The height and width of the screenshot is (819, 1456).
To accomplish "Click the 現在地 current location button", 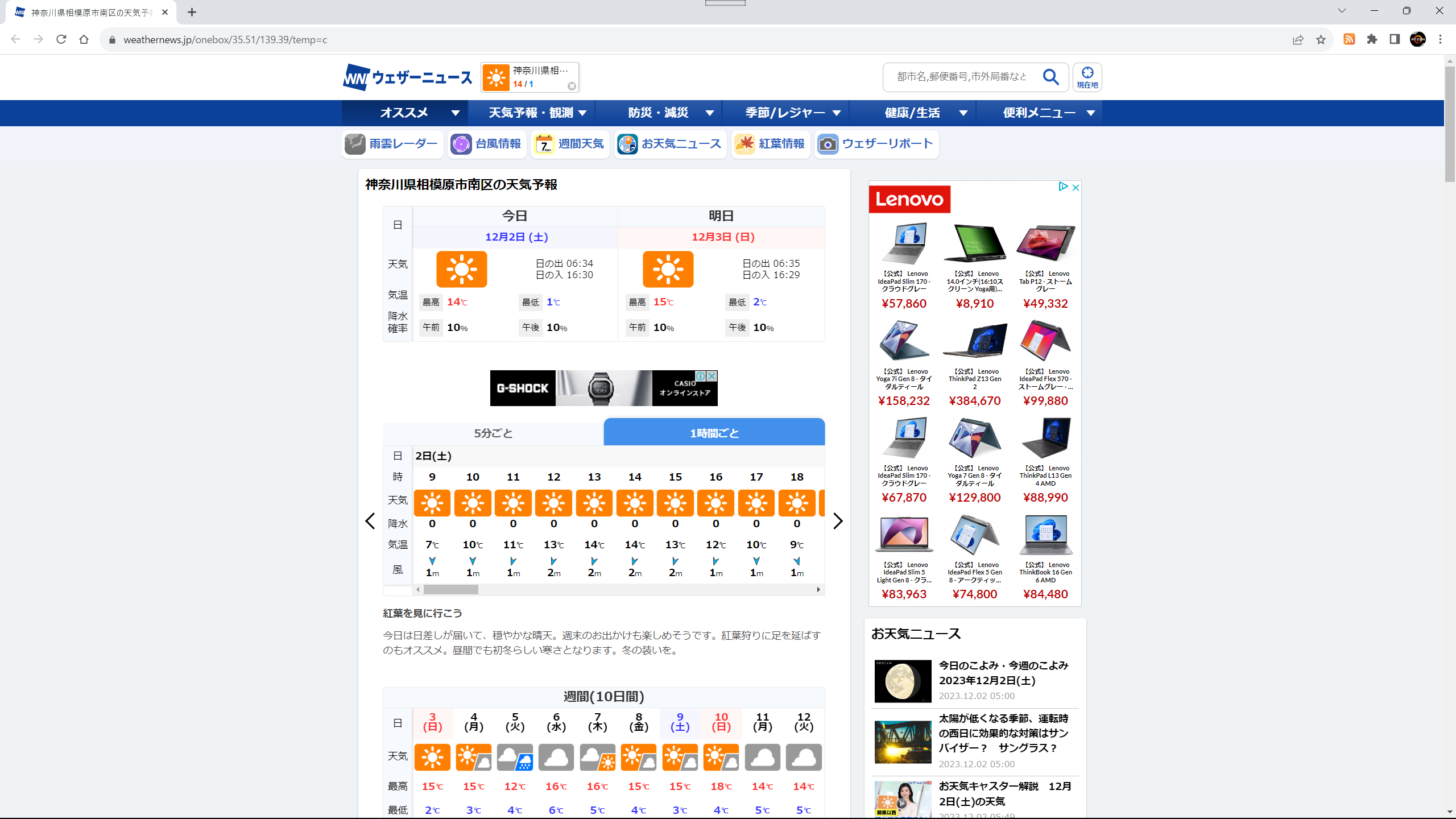I will click(1087, 77).
